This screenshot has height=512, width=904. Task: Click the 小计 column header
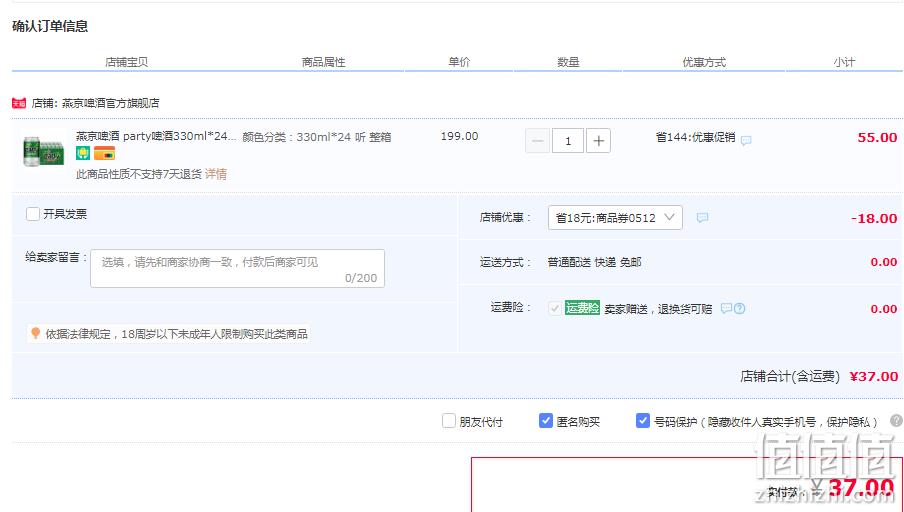[844, 62]
